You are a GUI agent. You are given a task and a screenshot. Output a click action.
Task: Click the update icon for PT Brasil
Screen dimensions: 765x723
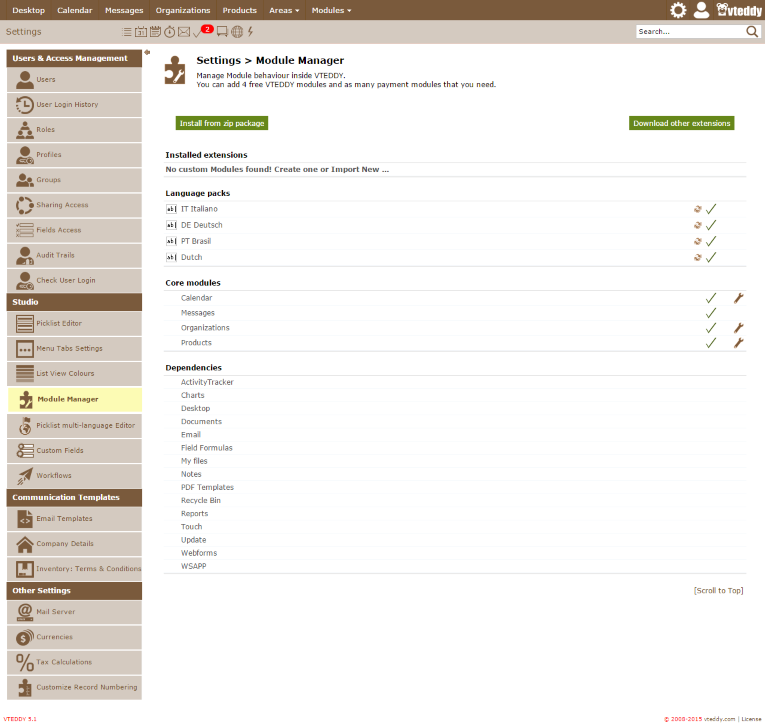(x=698, y=241)
